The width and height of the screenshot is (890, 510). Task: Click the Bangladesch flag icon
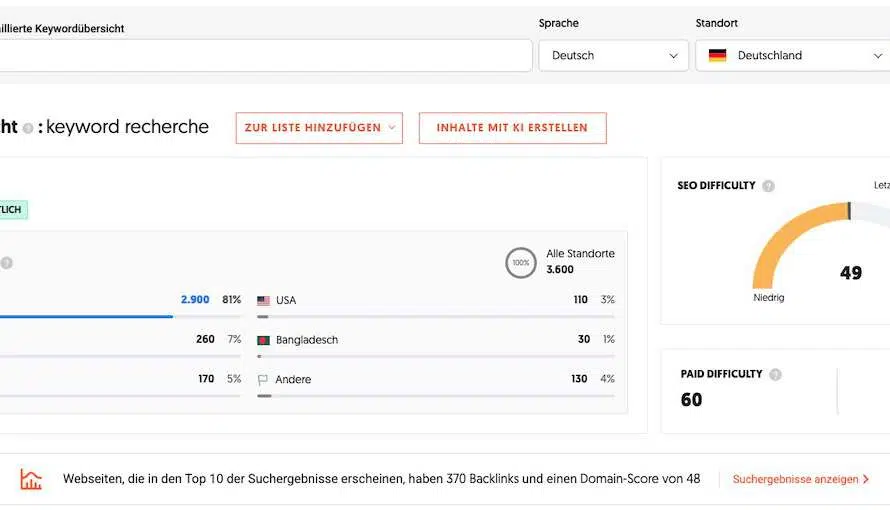pyautogui.click(x=263, y=340)
